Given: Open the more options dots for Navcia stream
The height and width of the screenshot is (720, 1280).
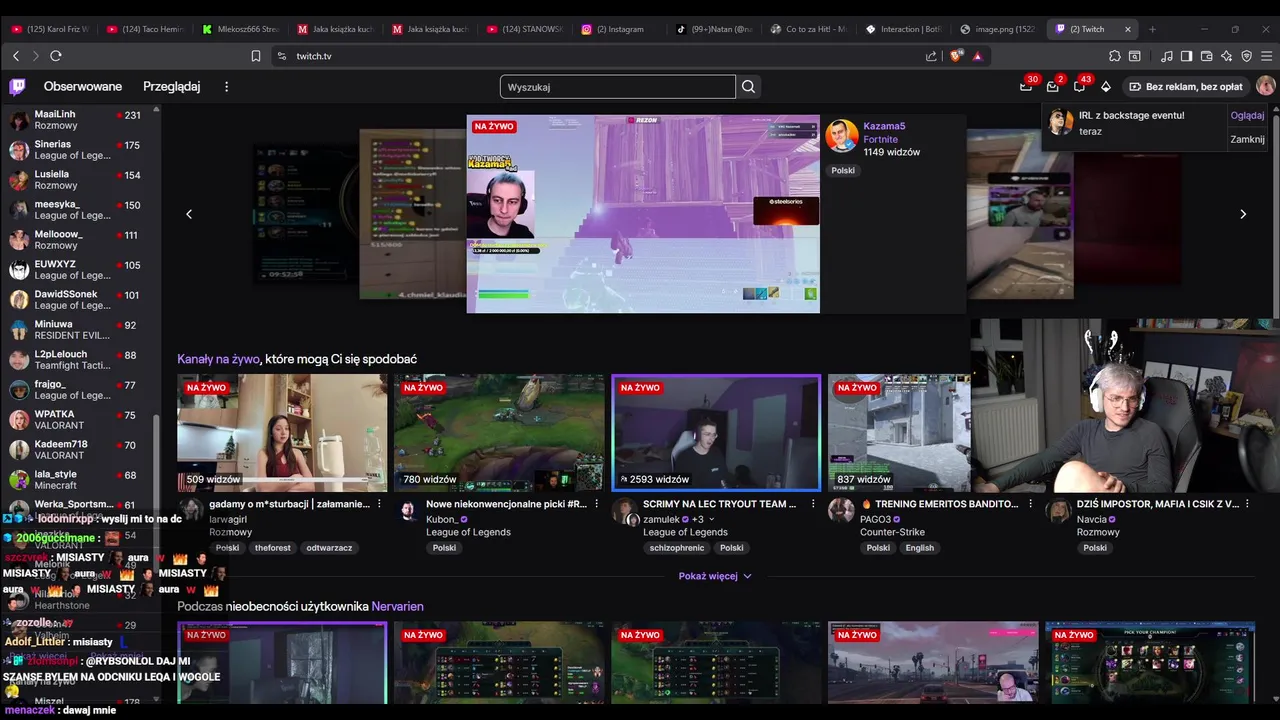Looking at the screenshot, I should click(1247, 504).
